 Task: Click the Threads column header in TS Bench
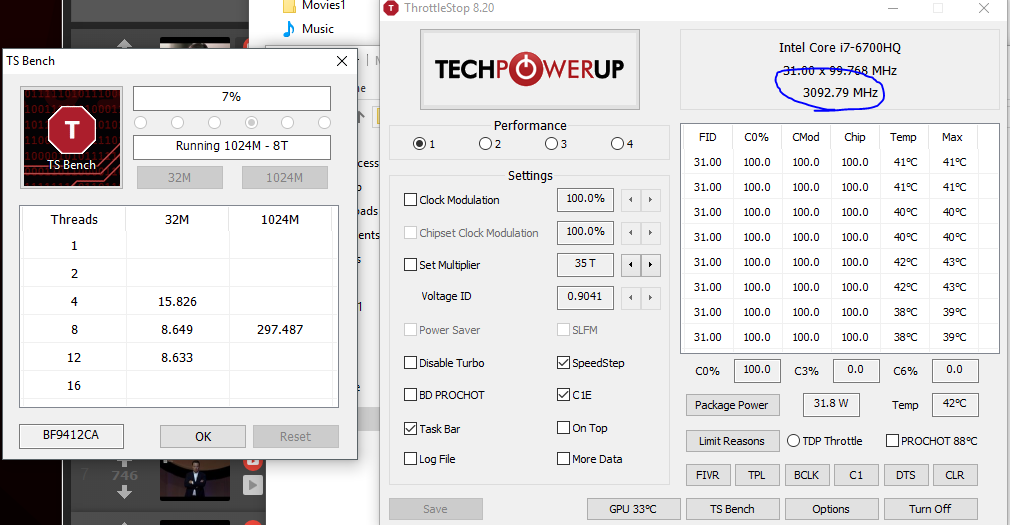tap(74, 220)
